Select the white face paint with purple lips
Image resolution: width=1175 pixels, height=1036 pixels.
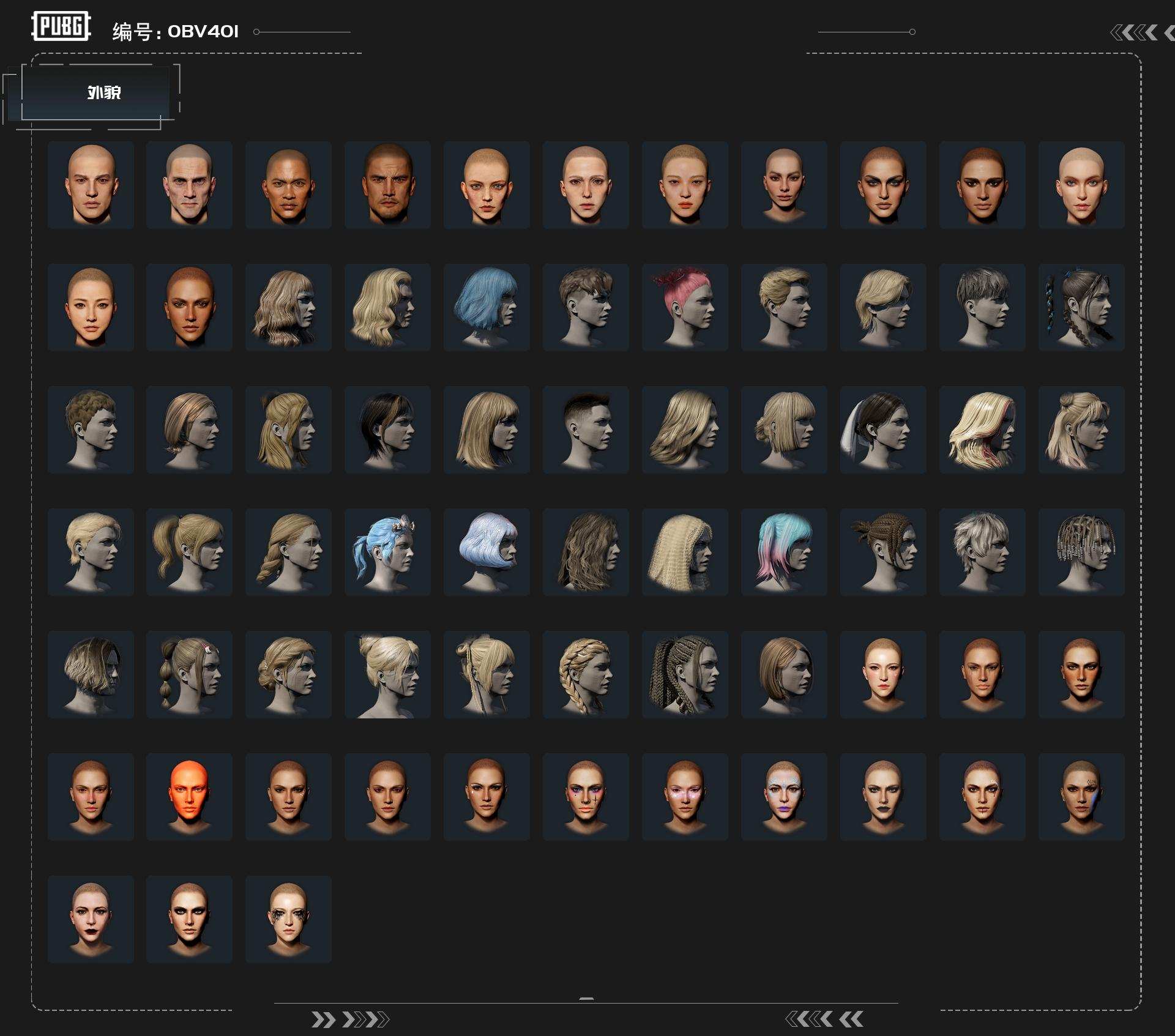(x=784, y=797)
